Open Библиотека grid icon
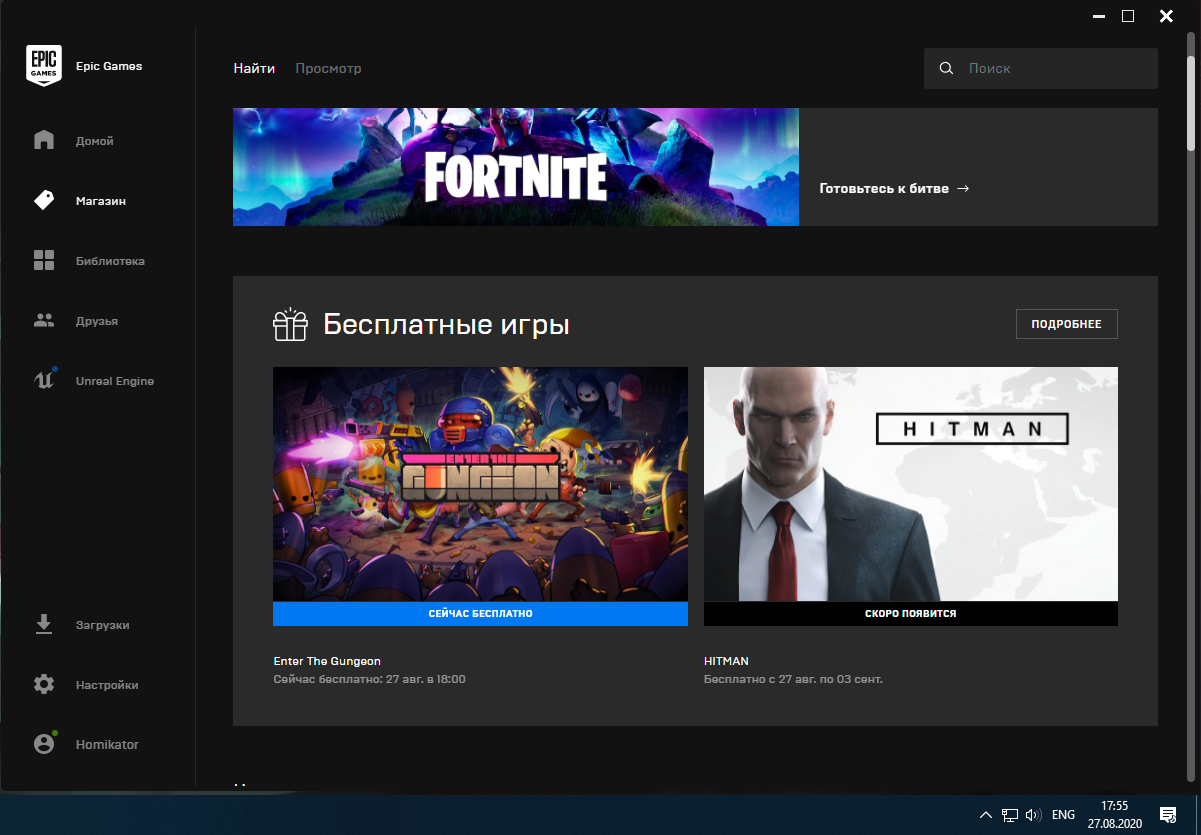1201x835 pixels. pos(44,261)
